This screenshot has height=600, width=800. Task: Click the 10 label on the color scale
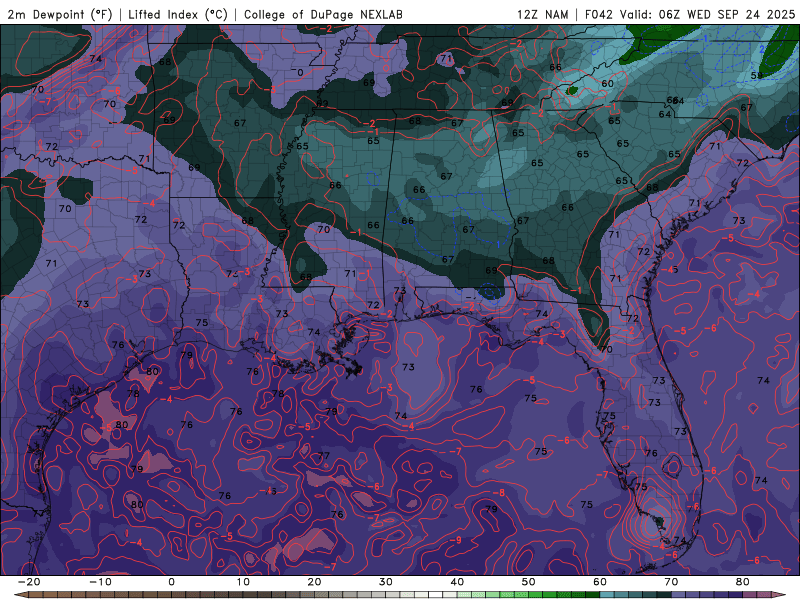pyautogui.click(x=243, y=582)
